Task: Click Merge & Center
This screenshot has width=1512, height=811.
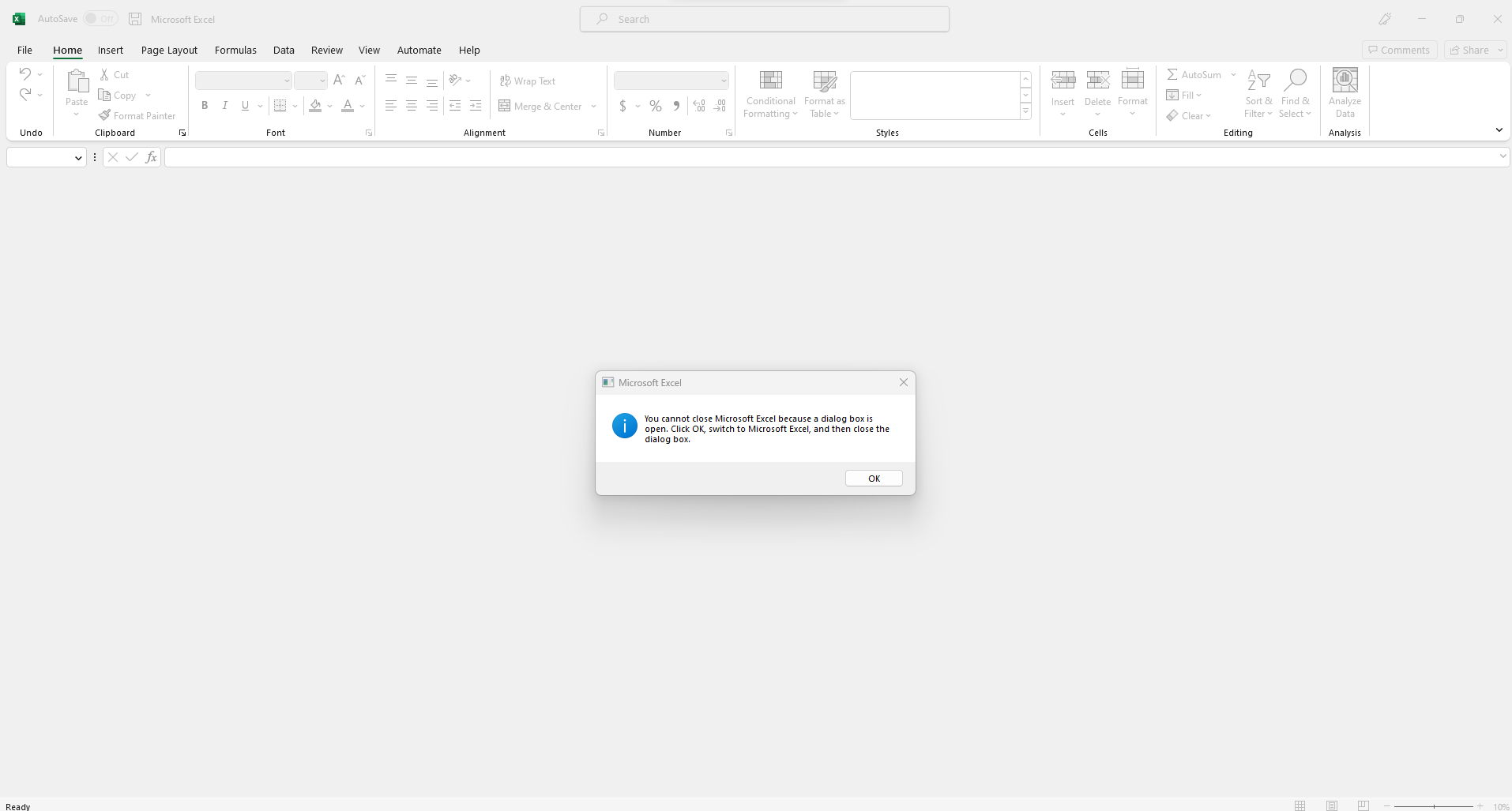Action: (x=541, y=106)
